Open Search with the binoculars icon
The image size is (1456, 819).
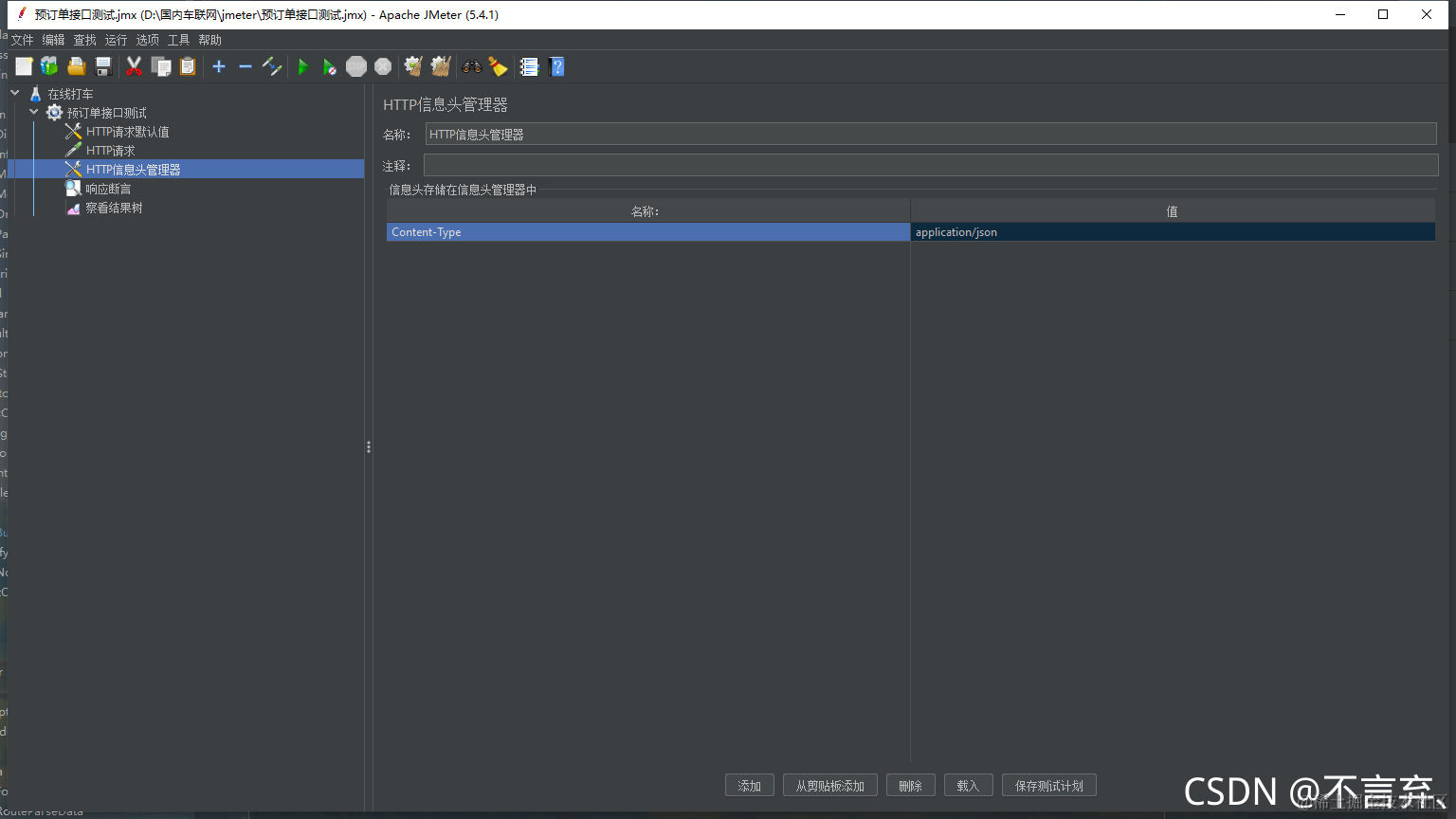471,66
